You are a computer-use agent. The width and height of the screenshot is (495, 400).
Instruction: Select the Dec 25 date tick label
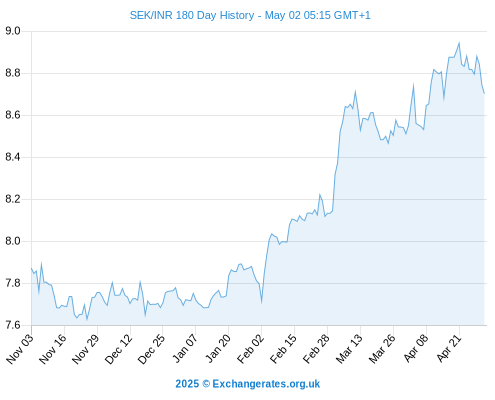152,348
